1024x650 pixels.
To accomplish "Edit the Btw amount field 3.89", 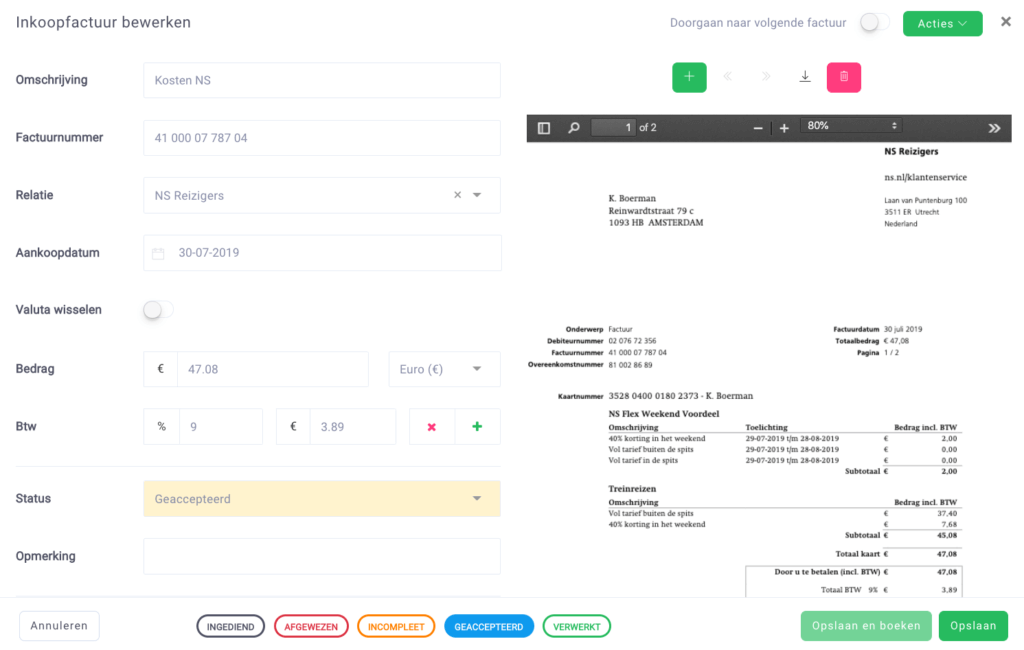I will point(353,427).
